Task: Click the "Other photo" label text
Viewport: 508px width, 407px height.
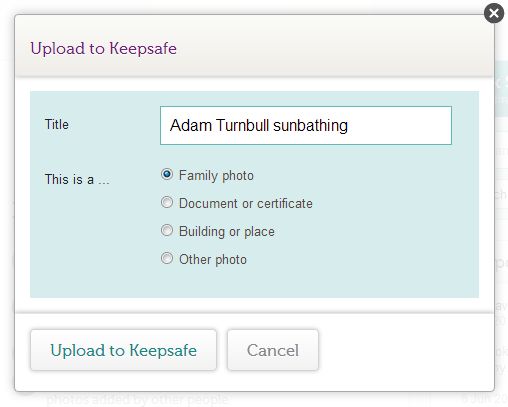Action: [213, 260]
